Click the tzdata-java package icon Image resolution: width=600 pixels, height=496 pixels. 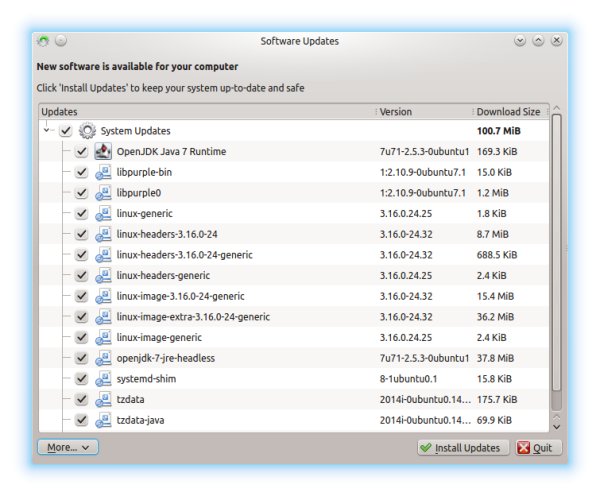click(x=103, y=420)
